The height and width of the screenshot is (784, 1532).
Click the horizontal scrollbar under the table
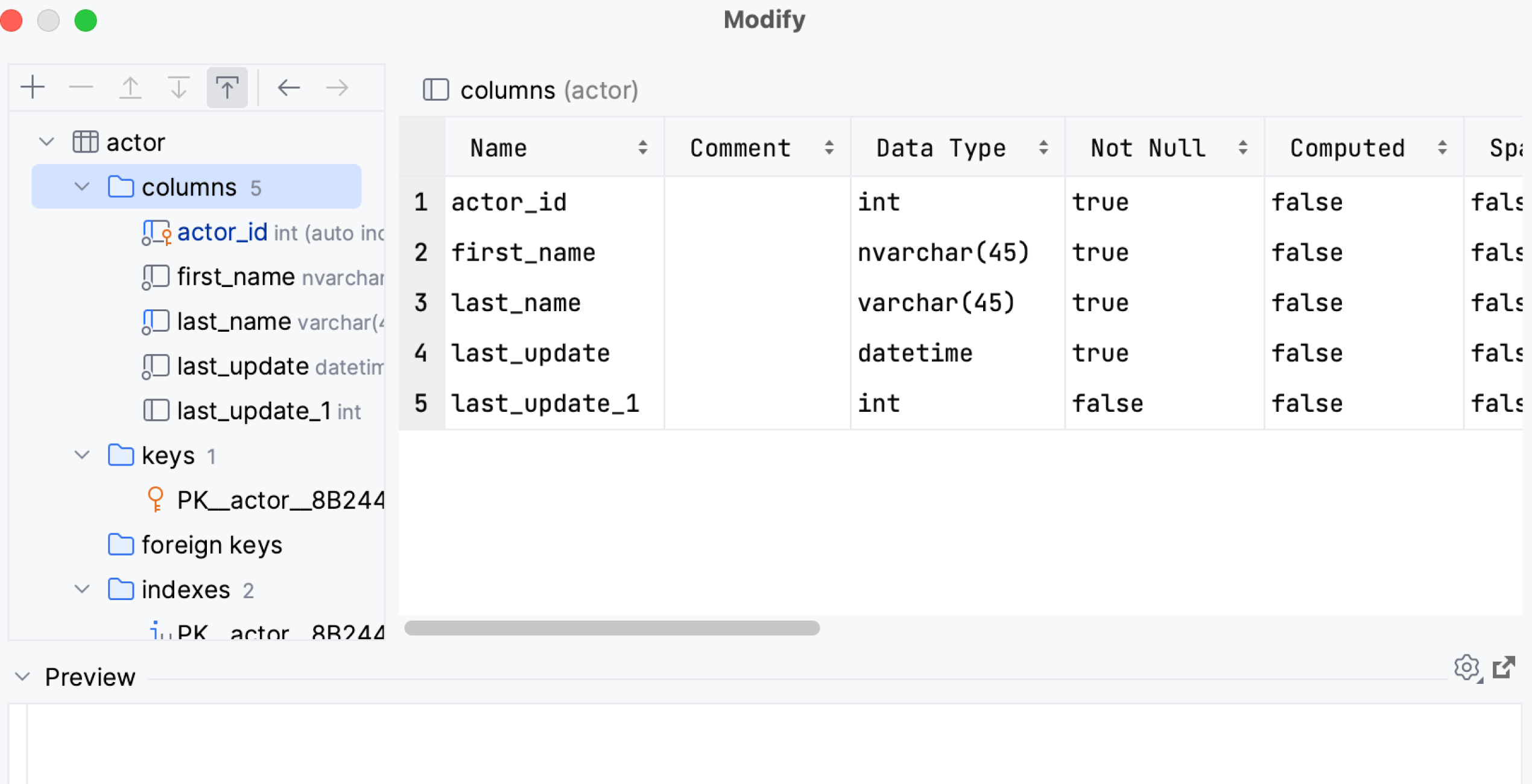612,628
